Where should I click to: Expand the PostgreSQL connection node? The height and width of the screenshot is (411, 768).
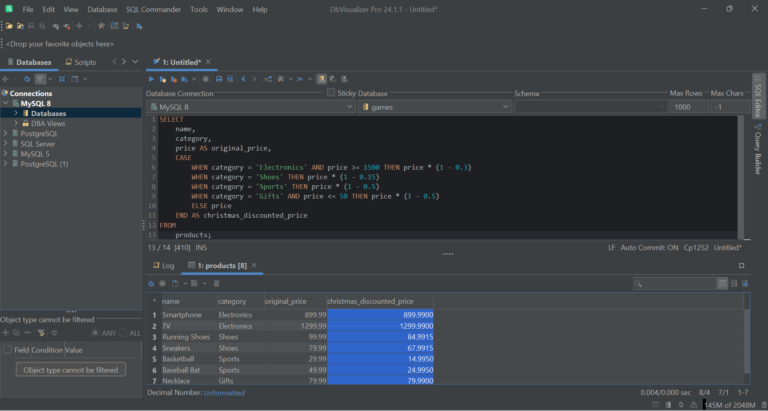[x=6, y=133]
